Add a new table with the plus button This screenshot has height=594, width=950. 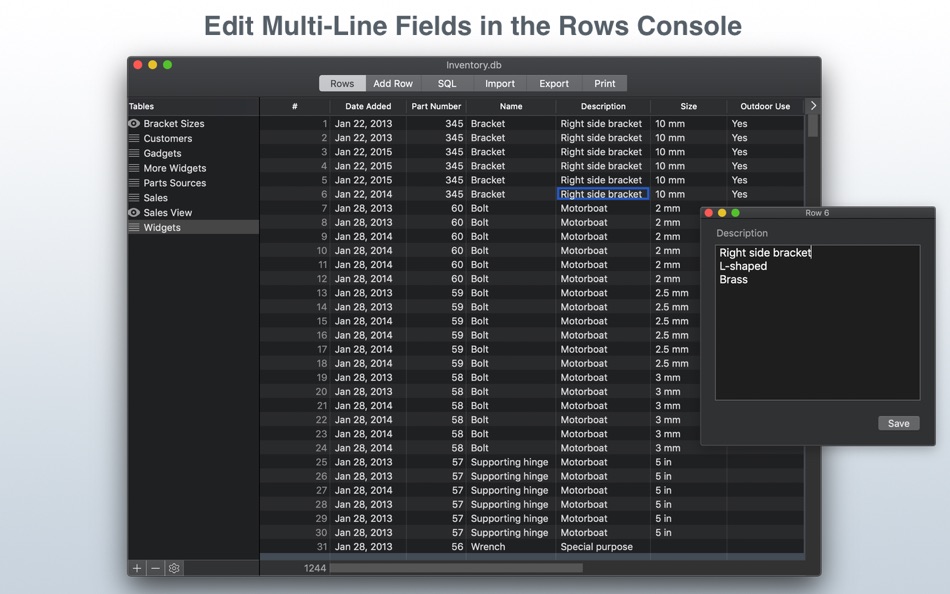tap(137, 568)
